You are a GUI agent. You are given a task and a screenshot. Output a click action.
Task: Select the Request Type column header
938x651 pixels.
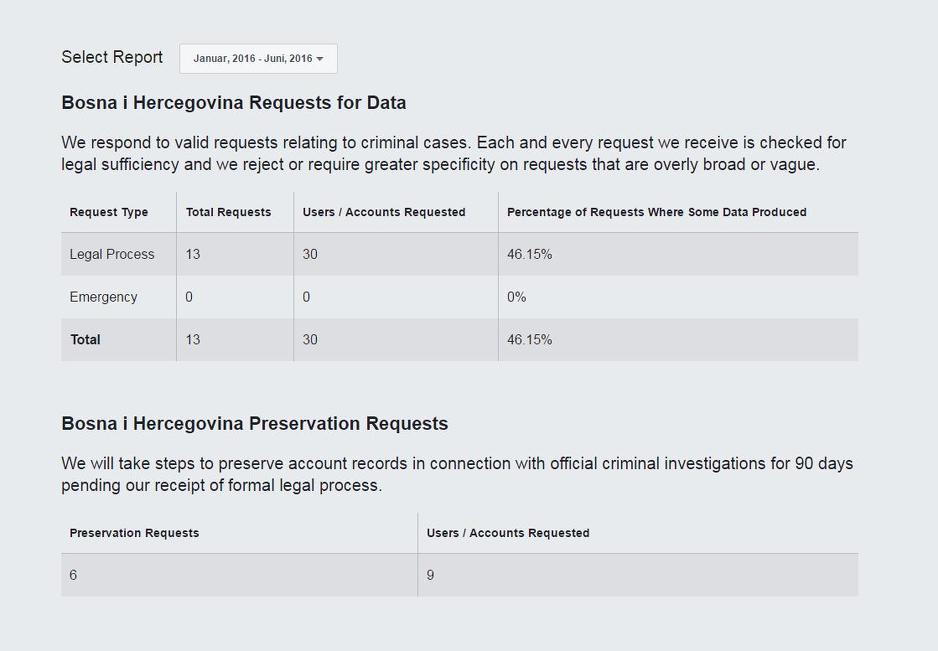coord(109,212)
